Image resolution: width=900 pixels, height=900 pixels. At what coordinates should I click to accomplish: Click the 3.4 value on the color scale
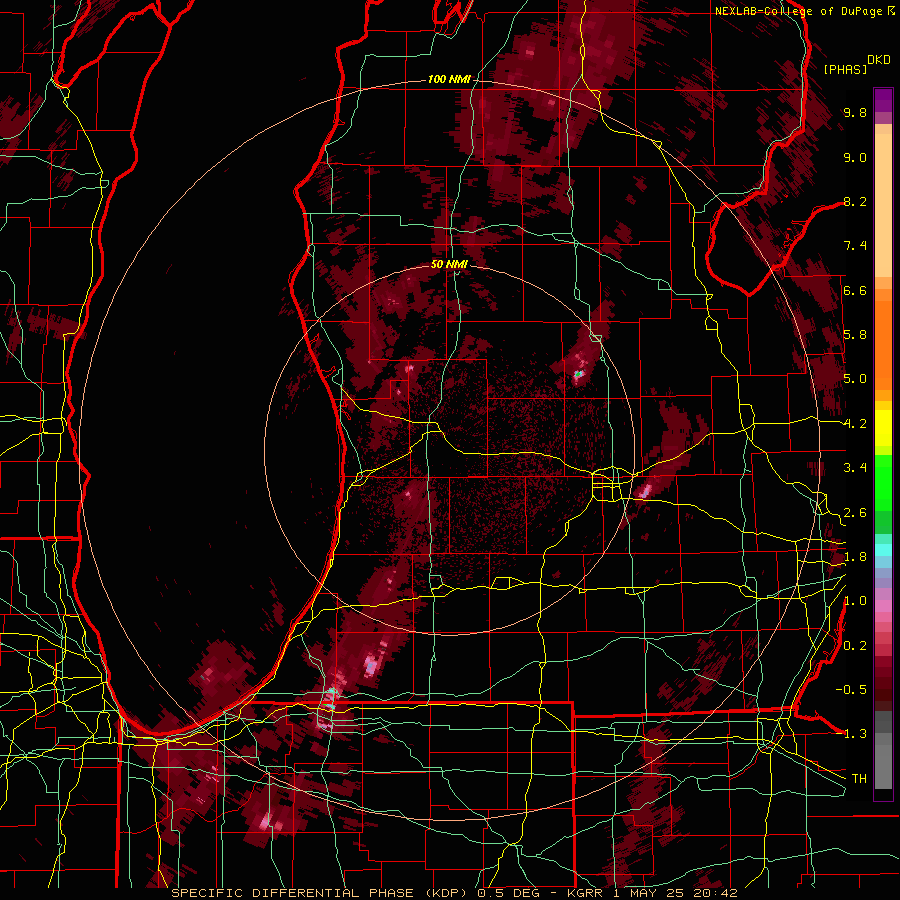tap(855, 468)
